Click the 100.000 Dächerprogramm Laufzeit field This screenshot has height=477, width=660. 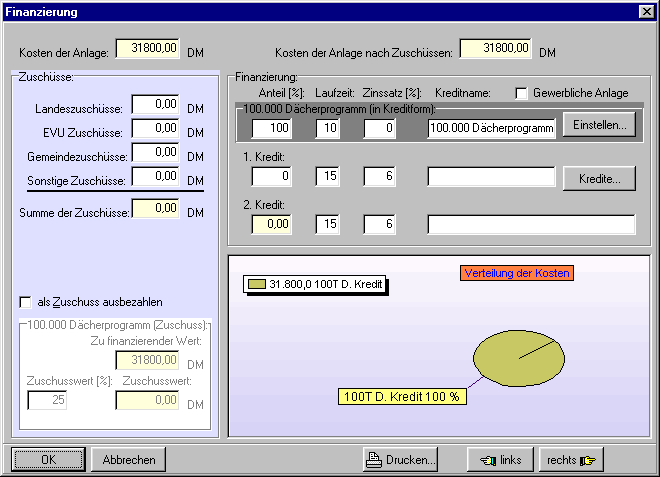(x=331, y=128)
